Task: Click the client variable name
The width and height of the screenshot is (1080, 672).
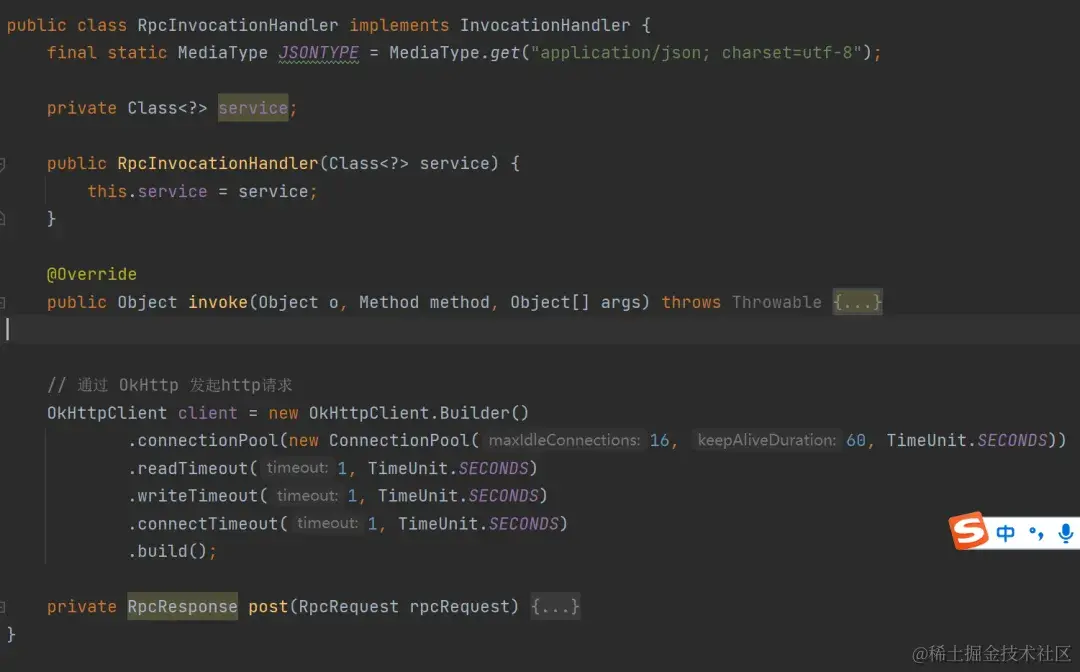Action: coord(207,413)
